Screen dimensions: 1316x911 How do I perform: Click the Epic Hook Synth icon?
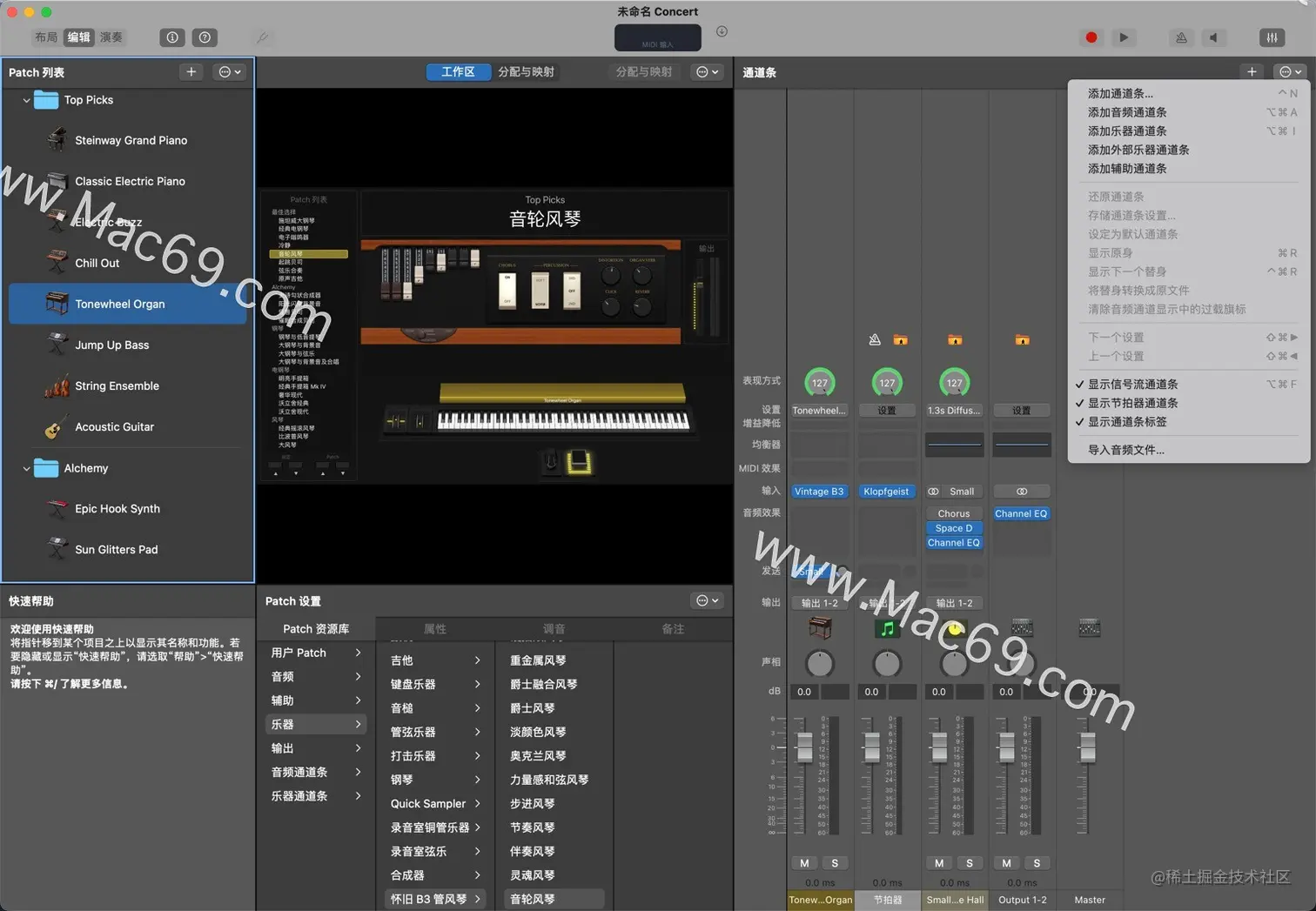tap(57, 508)
